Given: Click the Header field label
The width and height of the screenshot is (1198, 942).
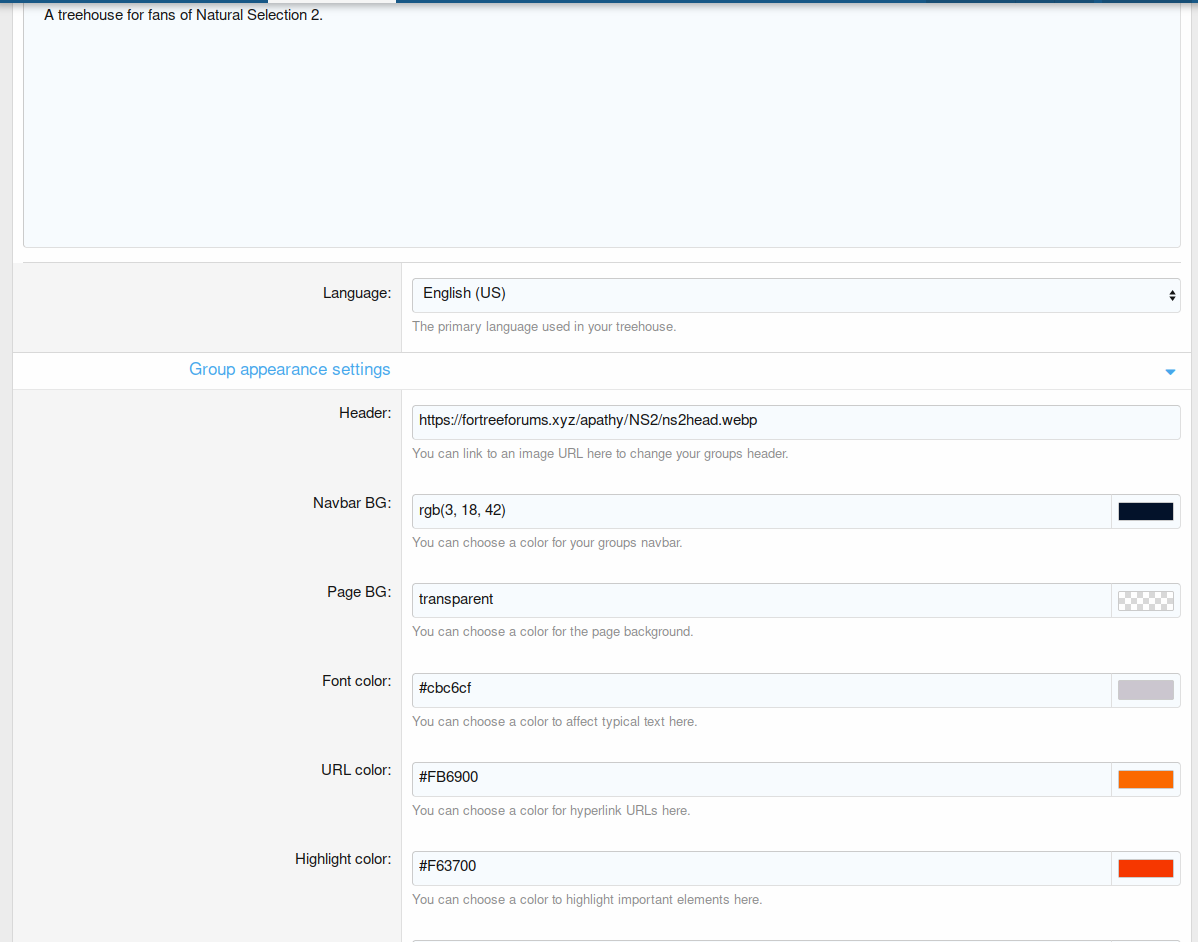Looking at the screenshot, I should [x=364, y=413].
